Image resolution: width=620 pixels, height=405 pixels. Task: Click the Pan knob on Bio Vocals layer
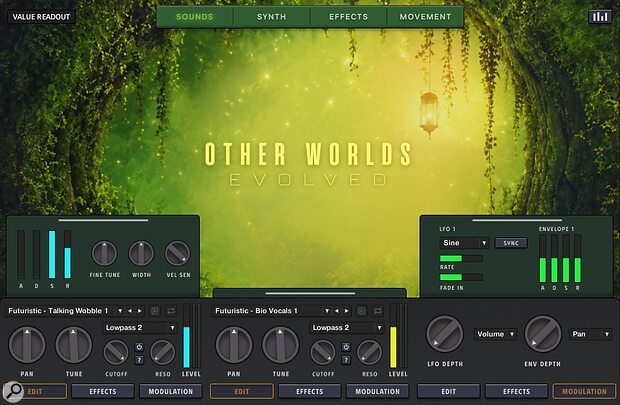coord(234,345)
